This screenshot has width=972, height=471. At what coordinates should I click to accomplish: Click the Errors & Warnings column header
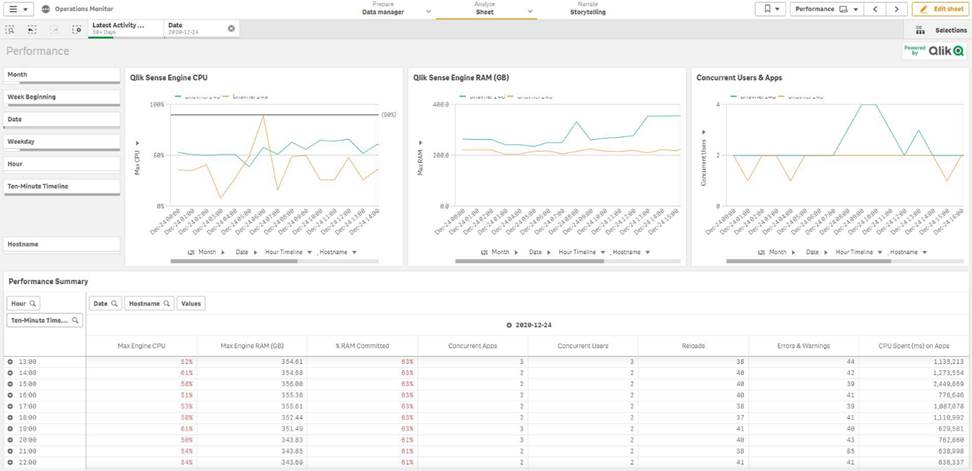click(x=803, y=346)
